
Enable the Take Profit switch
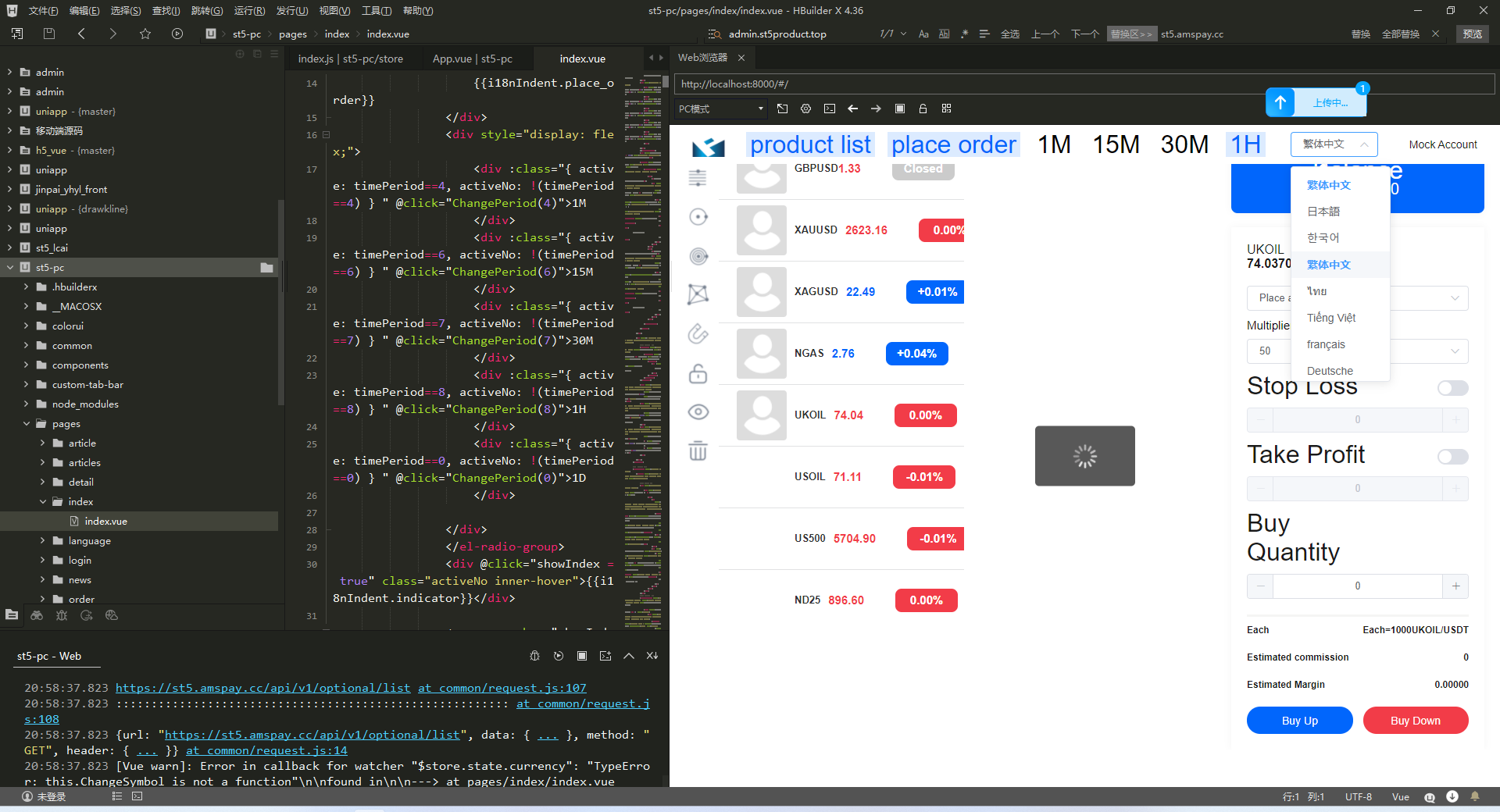coord(1452,457)
